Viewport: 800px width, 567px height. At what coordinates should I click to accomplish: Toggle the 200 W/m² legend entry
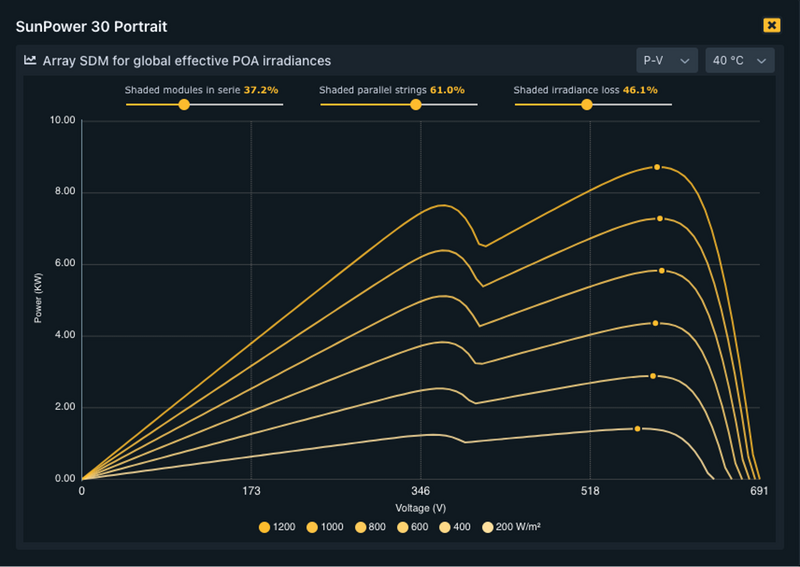pyautogui.click(x=511, y=526)
